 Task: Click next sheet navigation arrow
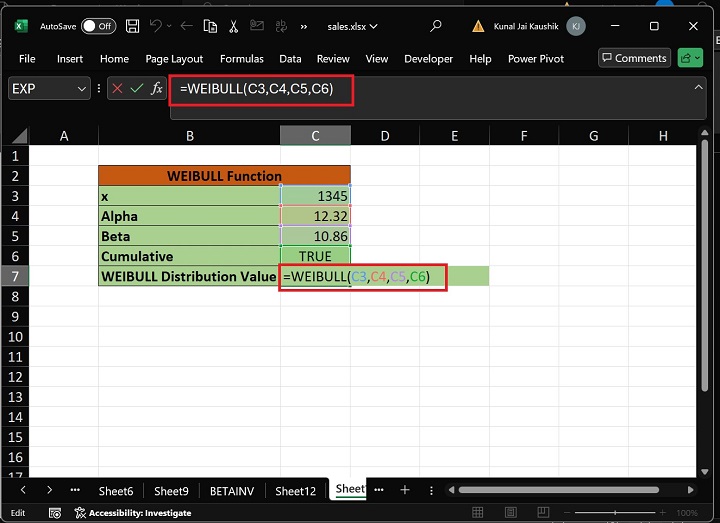pos(49,490)
